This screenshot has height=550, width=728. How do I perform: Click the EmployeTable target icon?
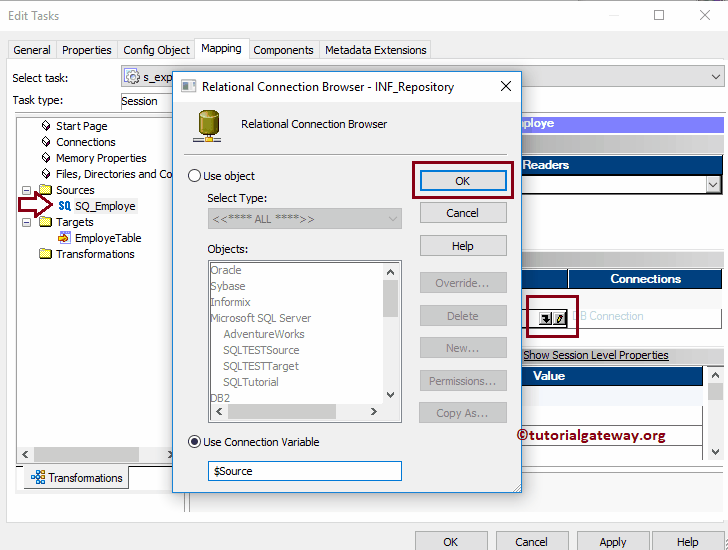click(64, 238)
